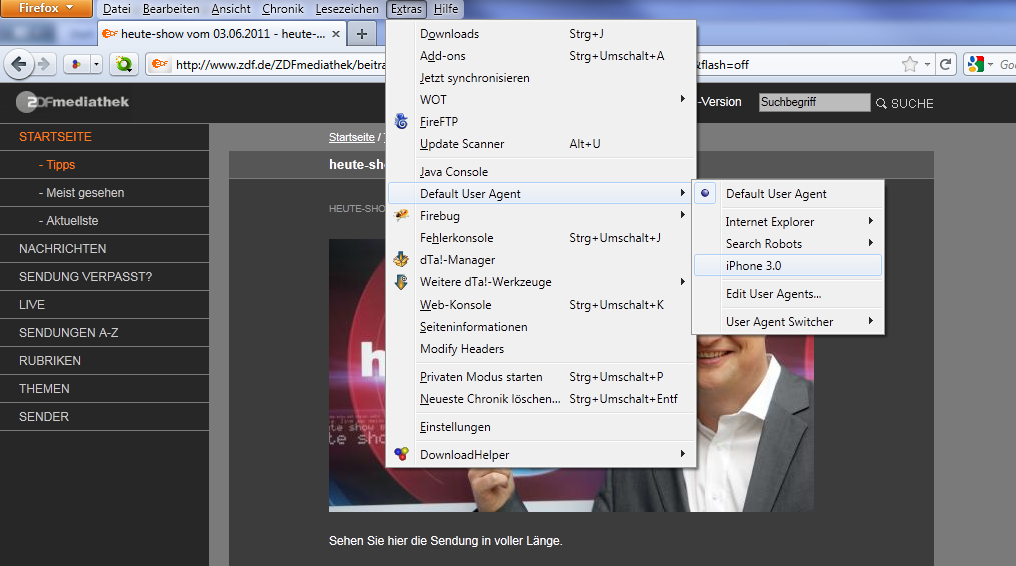This screenshot has height=566, width=1016.
Task: Open Fehlerkonsole from the menu
Action: pos(541,238)
